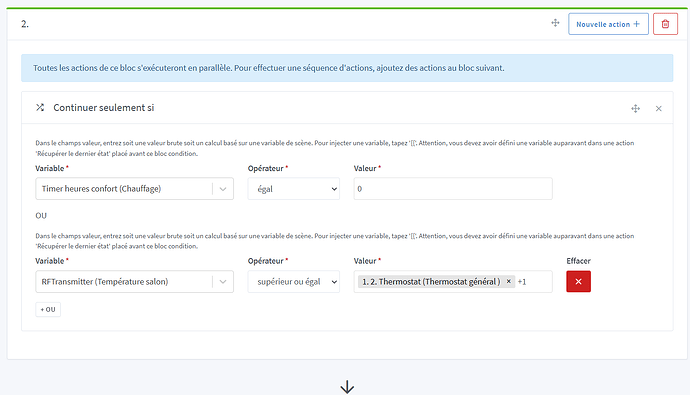Click the Nouvelle action + button
Screen dimensions: 690x395
tap(608, 24)
